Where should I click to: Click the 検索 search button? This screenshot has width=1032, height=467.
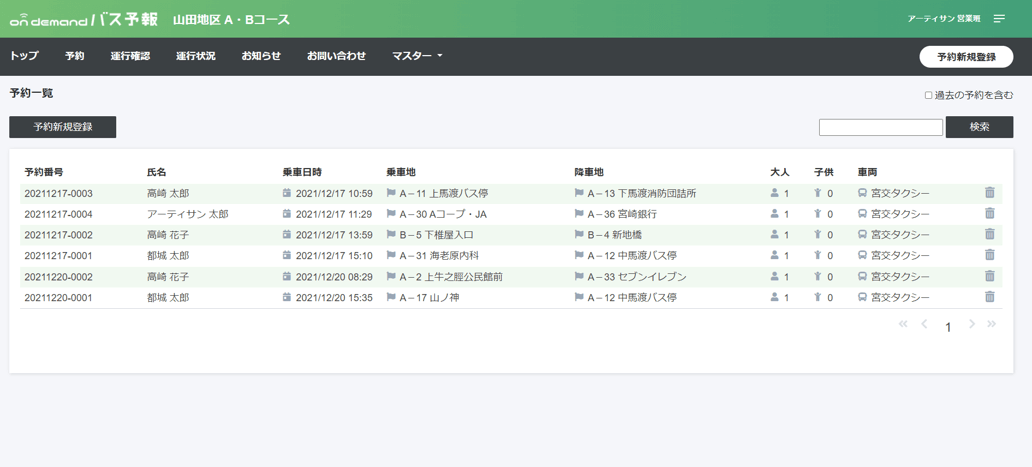(979, 127)
